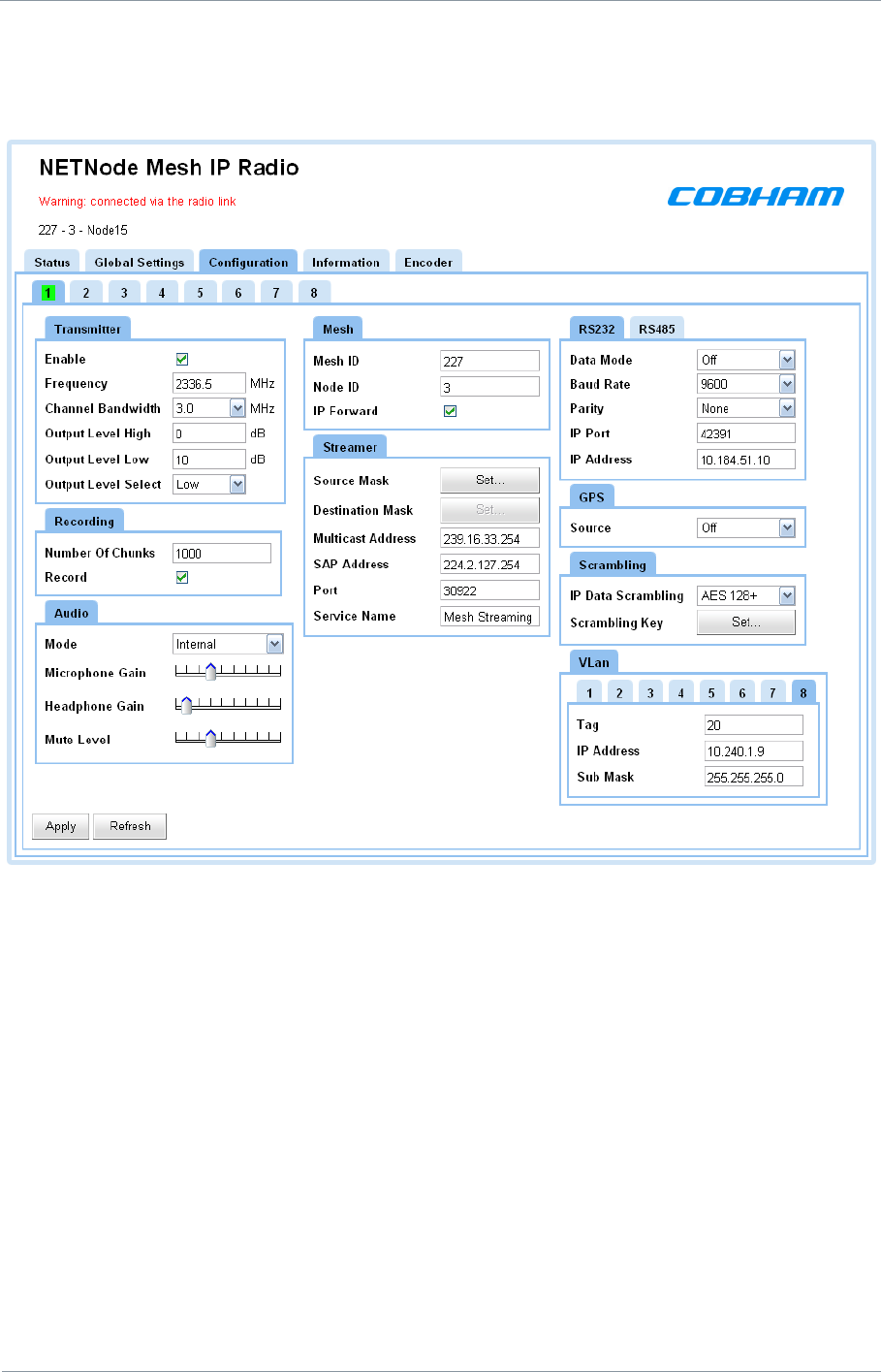881x1372 pixels.
Task: Open the GPS Source dropdown
Action: 746,528
